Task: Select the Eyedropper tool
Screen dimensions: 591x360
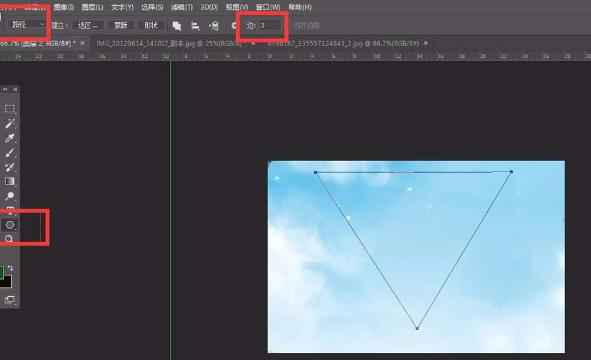Action: (10, 138)
